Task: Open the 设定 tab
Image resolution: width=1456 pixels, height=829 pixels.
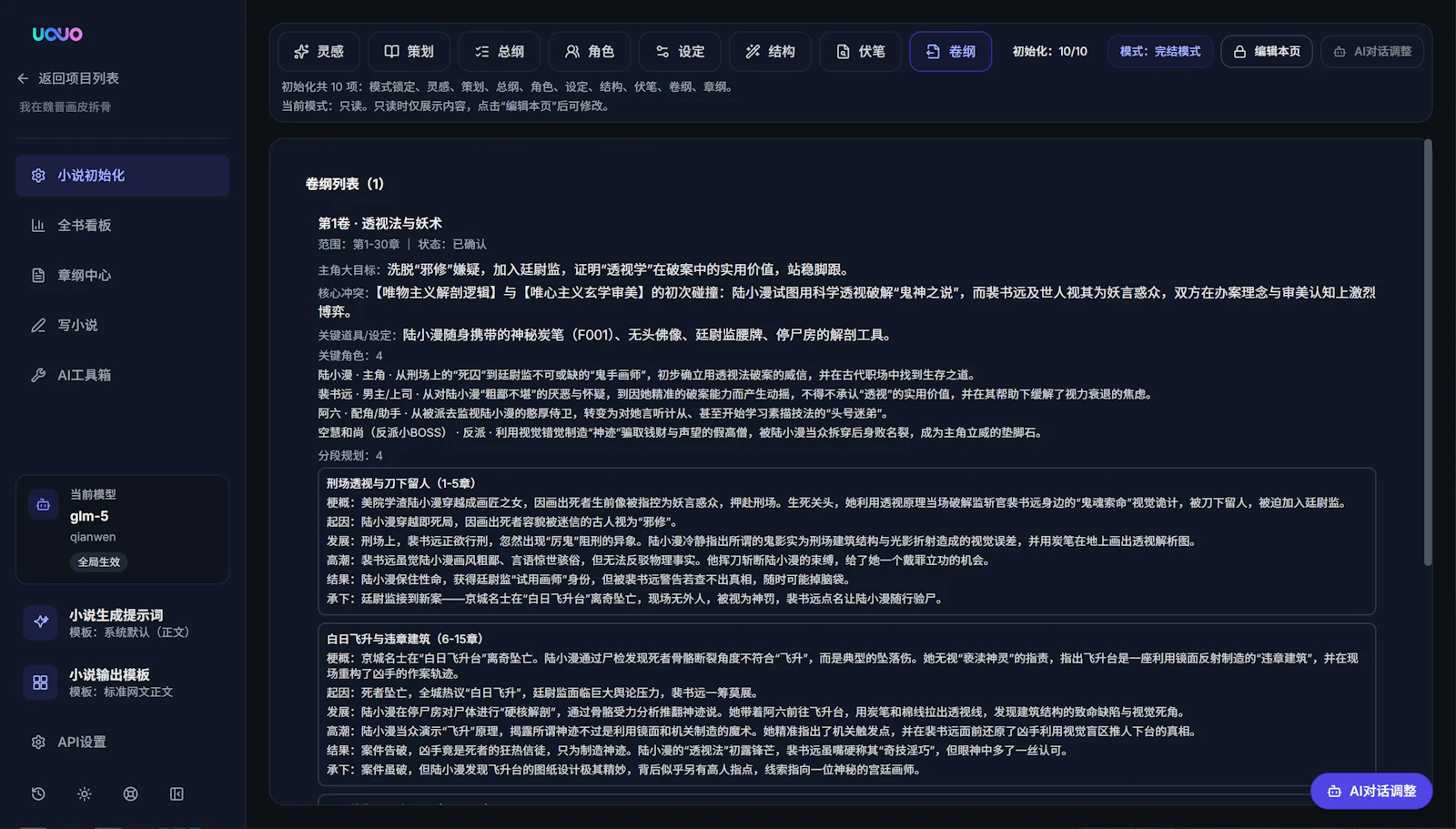Action: tap(680, 52)
